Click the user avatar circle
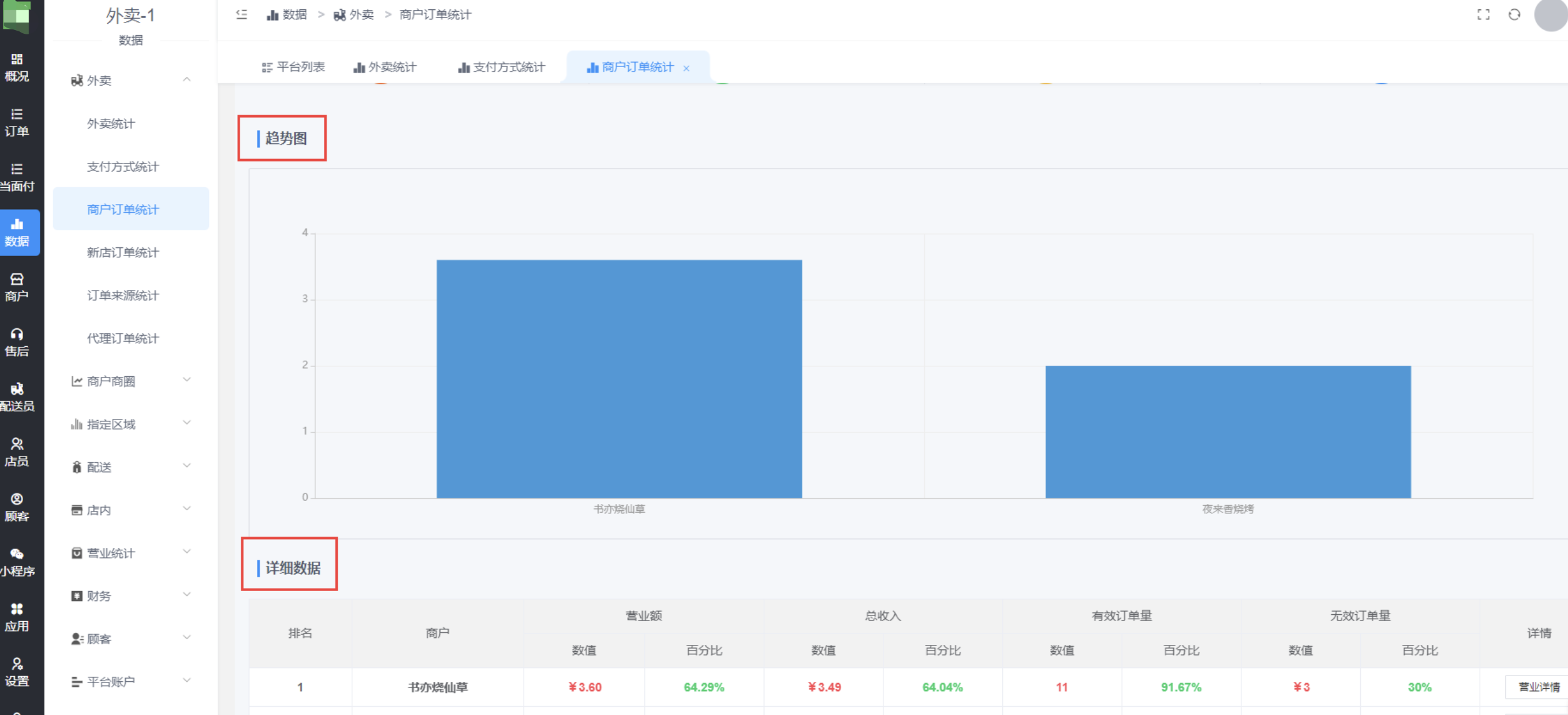 [x=1550, y=14]
